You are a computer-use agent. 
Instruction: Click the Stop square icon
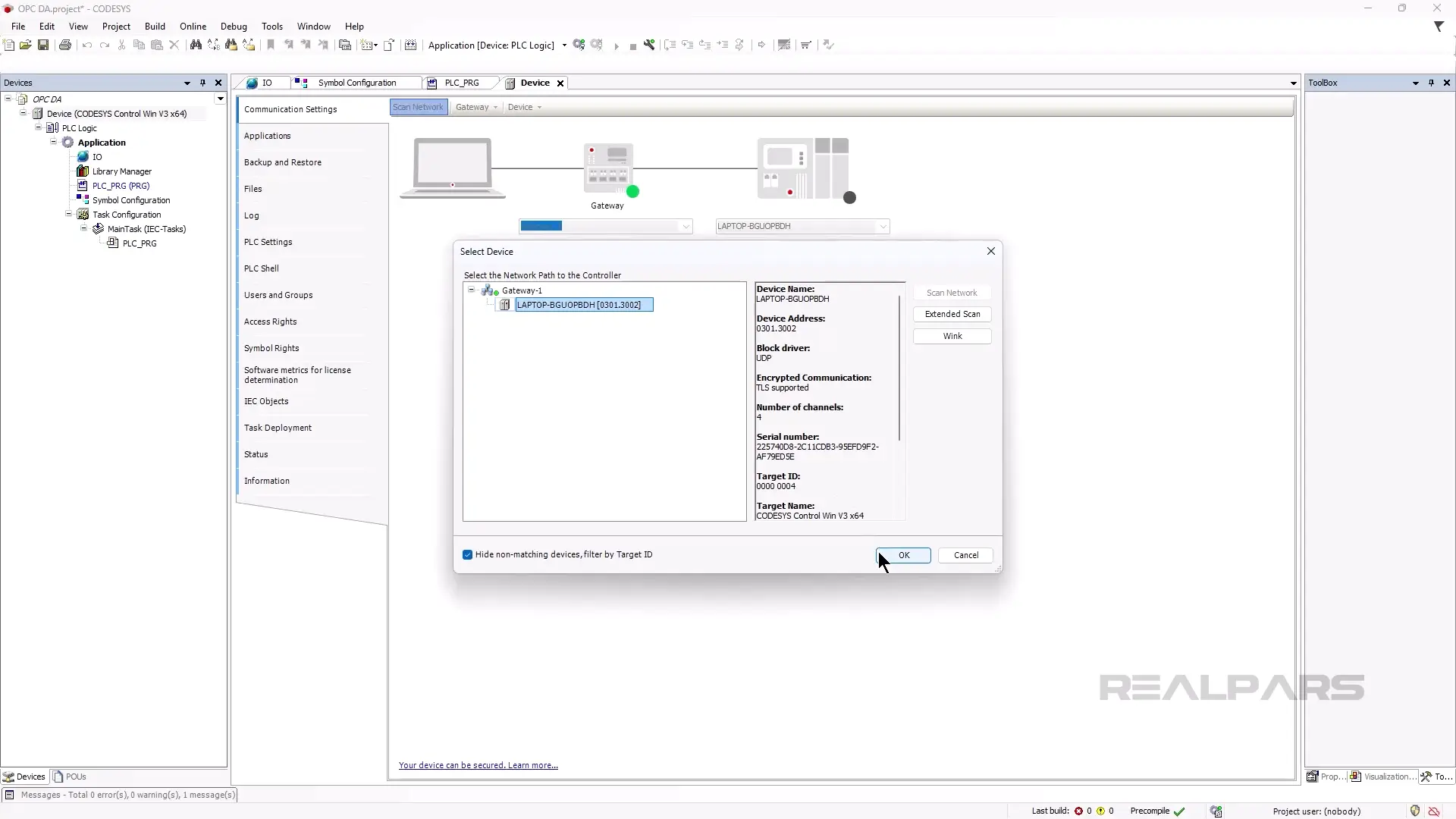[x=633, y=46]
